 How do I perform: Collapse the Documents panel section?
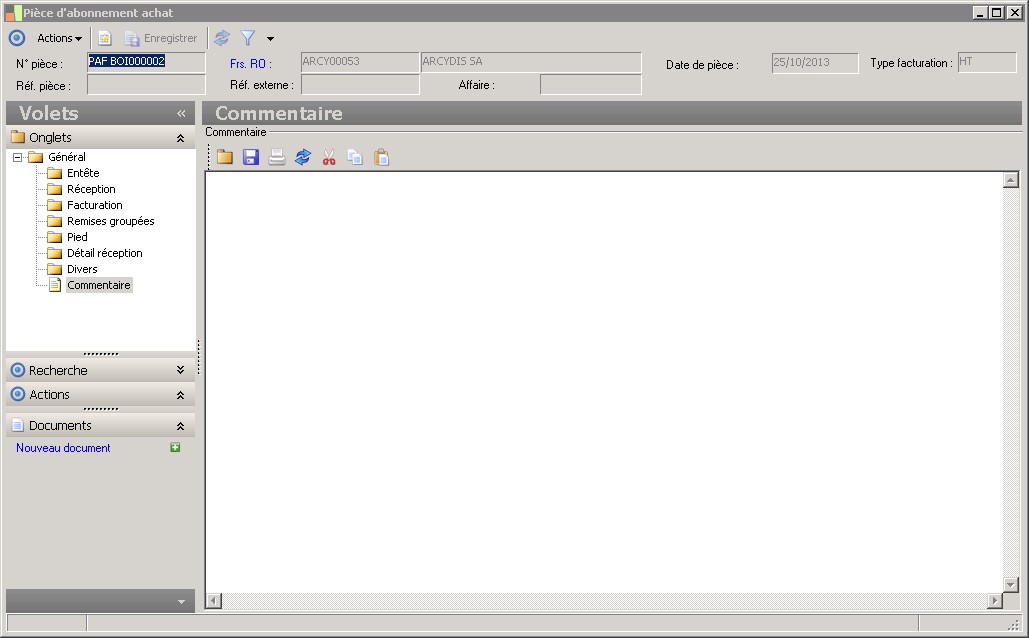[x=180, y=426]
